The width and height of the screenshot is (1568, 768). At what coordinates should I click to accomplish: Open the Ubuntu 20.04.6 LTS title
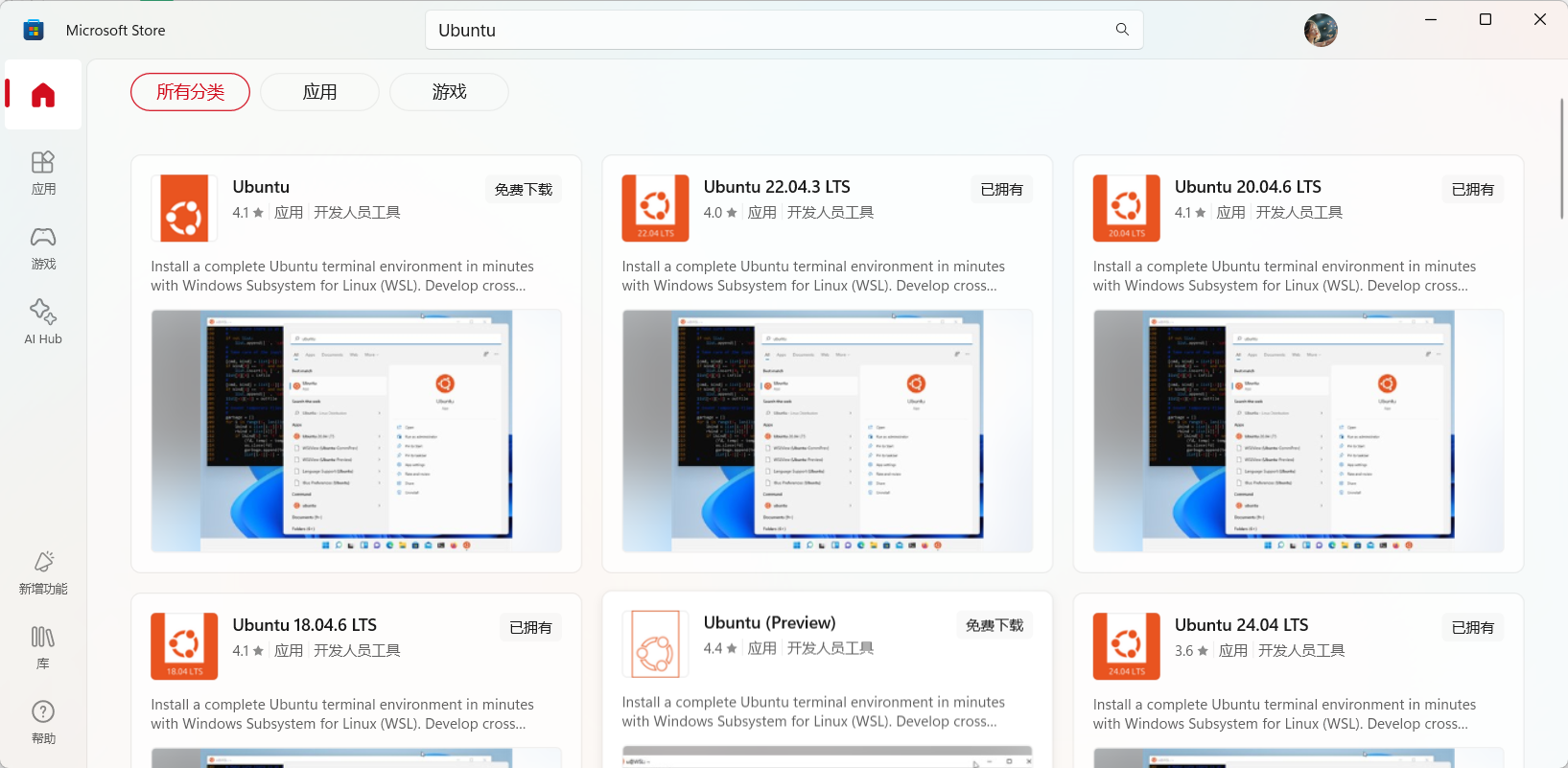1248,187
